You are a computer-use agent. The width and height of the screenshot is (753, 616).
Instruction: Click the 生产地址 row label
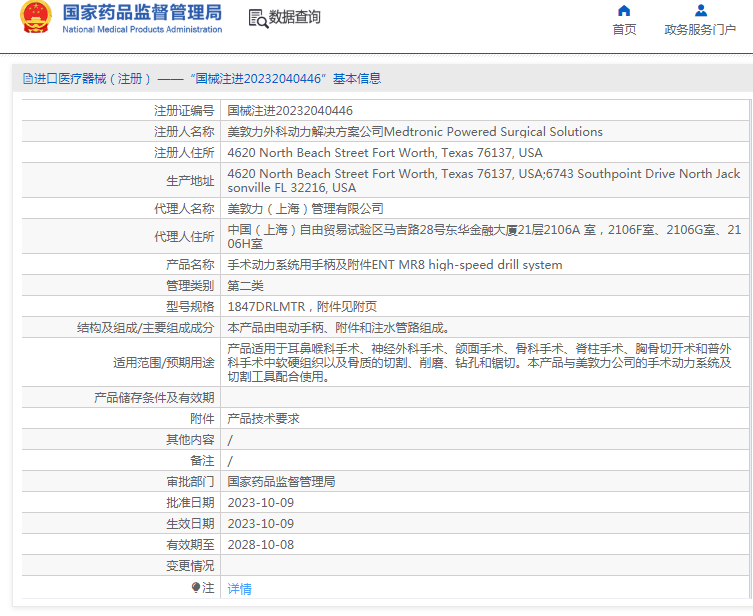pos(190,181)
